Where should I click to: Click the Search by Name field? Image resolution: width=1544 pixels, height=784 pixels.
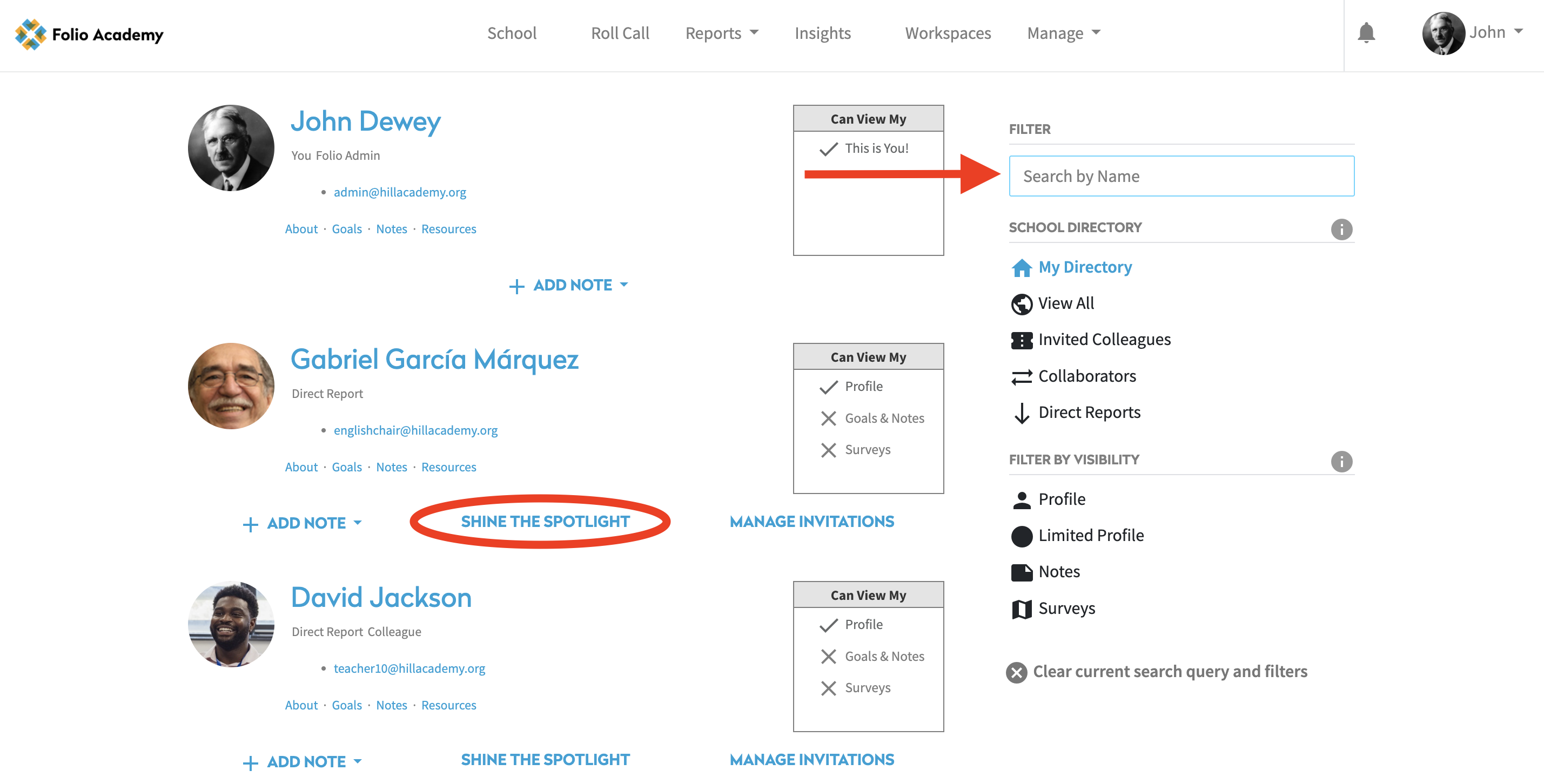(x=1181, y=176)
